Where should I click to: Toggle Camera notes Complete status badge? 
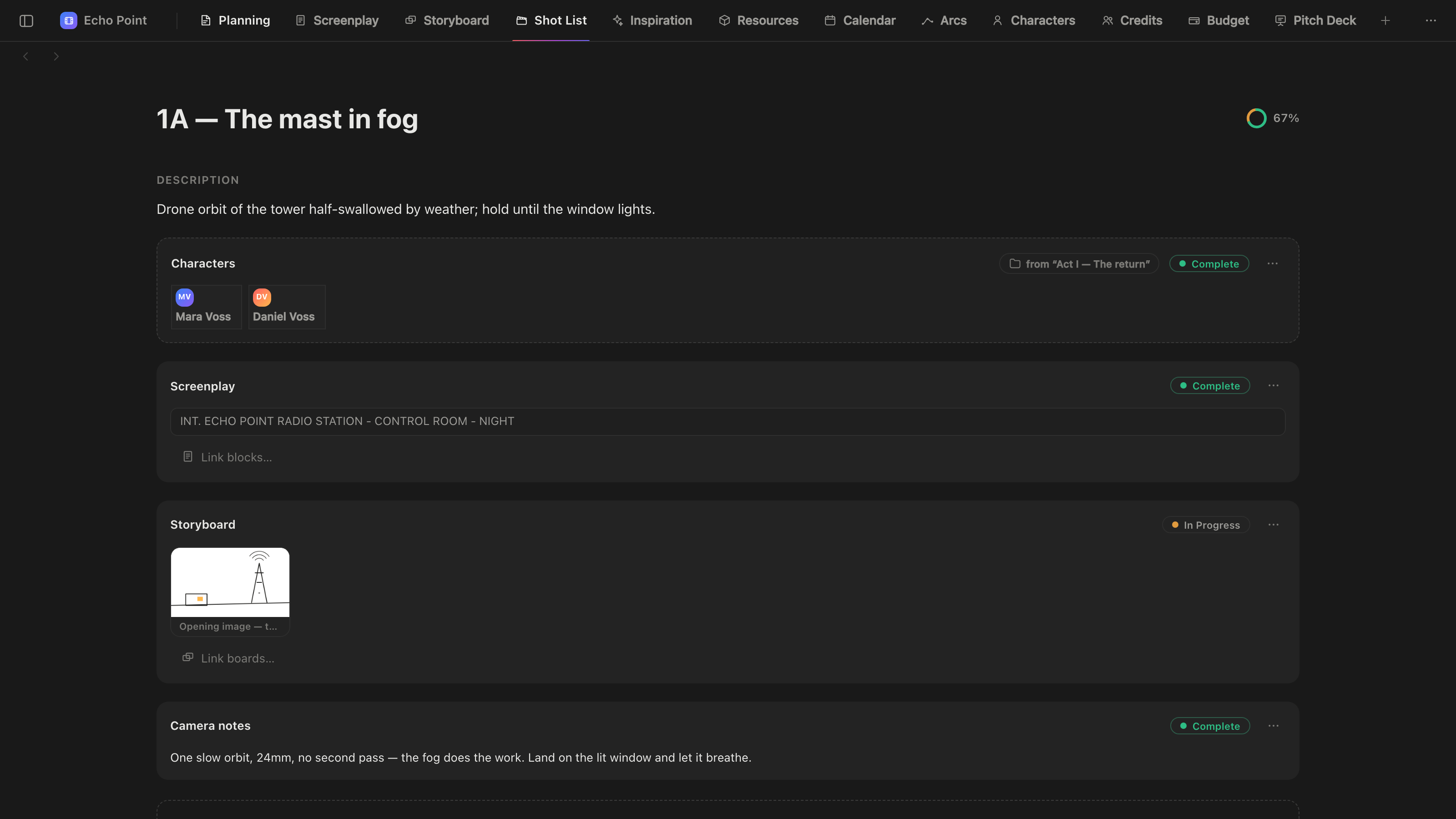tap(1210, 726)
